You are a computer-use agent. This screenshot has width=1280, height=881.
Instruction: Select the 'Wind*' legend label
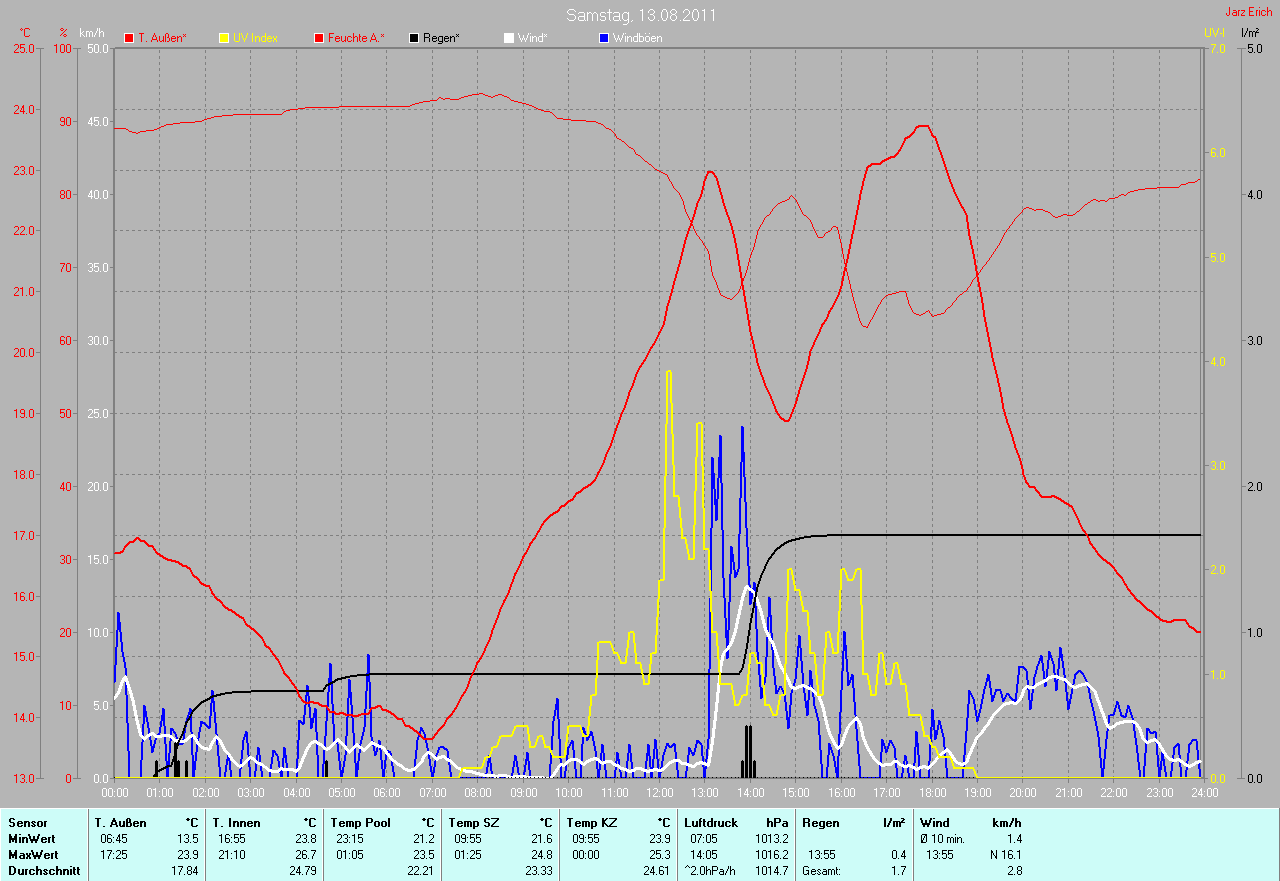533,38
